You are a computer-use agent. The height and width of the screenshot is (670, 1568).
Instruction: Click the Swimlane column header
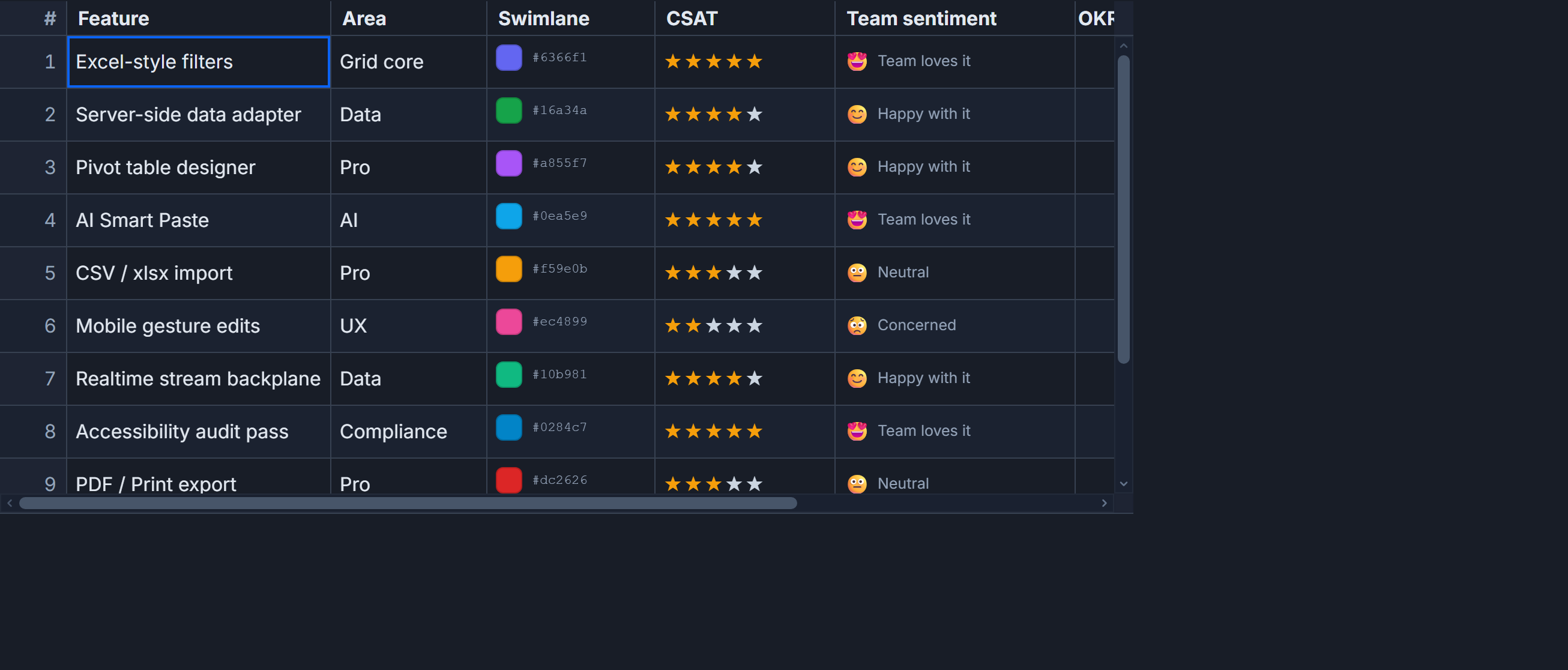(571, 18)
